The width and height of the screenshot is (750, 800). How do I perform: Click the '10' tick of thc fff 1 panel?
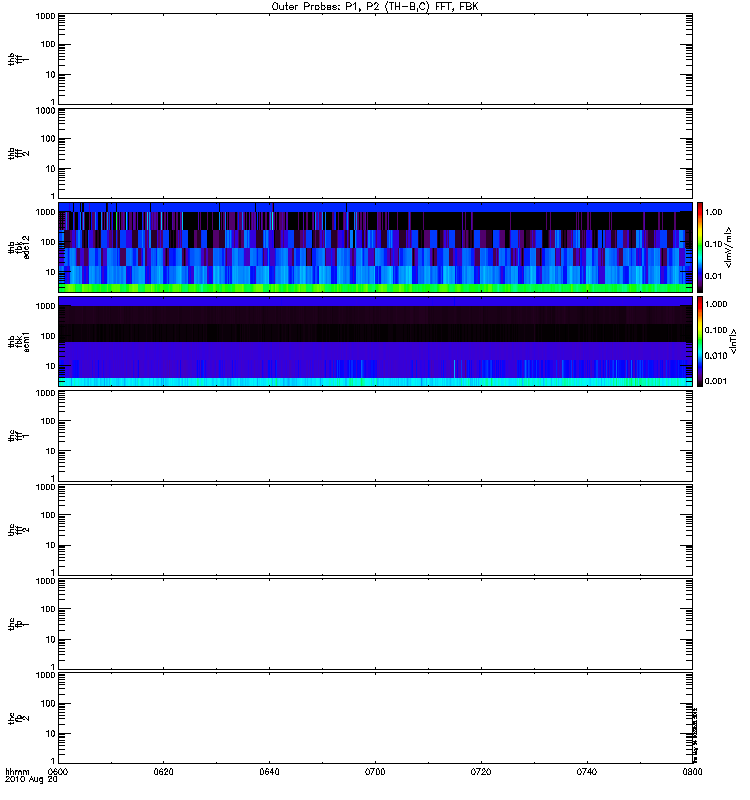51,452
